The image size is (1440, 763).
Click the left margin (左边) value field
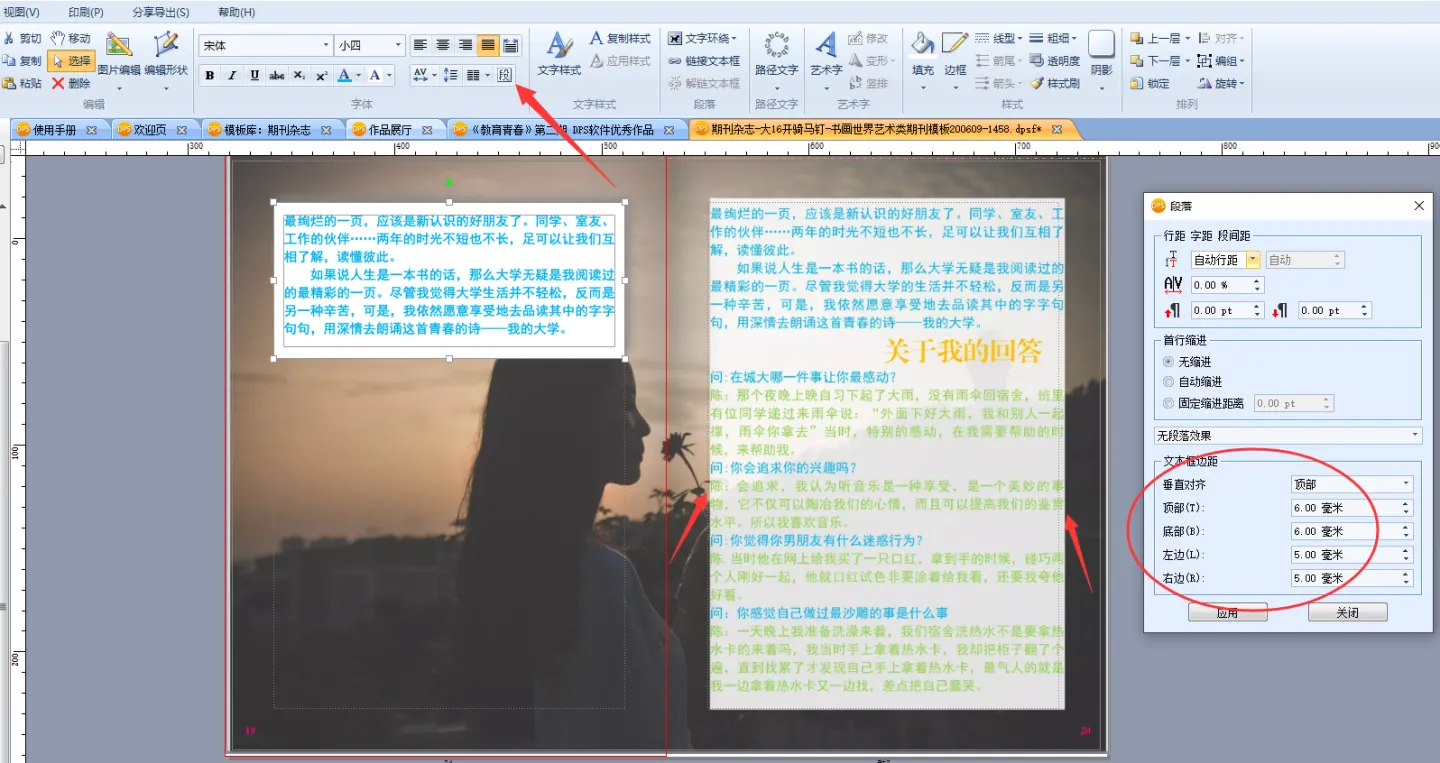1351,555
